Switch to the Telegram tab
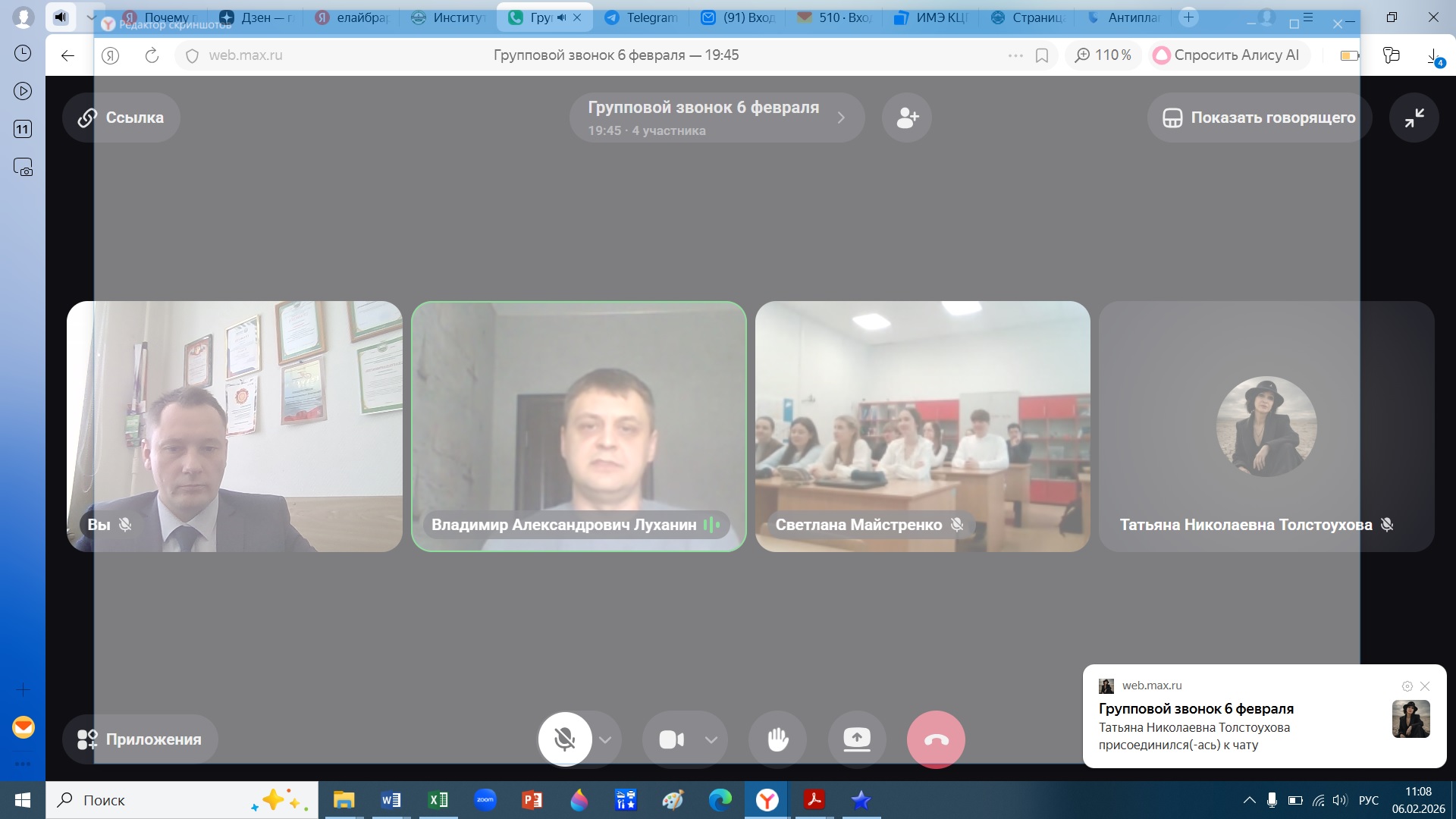Viewport: 1456px width, 819px height. (x=643, y=17)
